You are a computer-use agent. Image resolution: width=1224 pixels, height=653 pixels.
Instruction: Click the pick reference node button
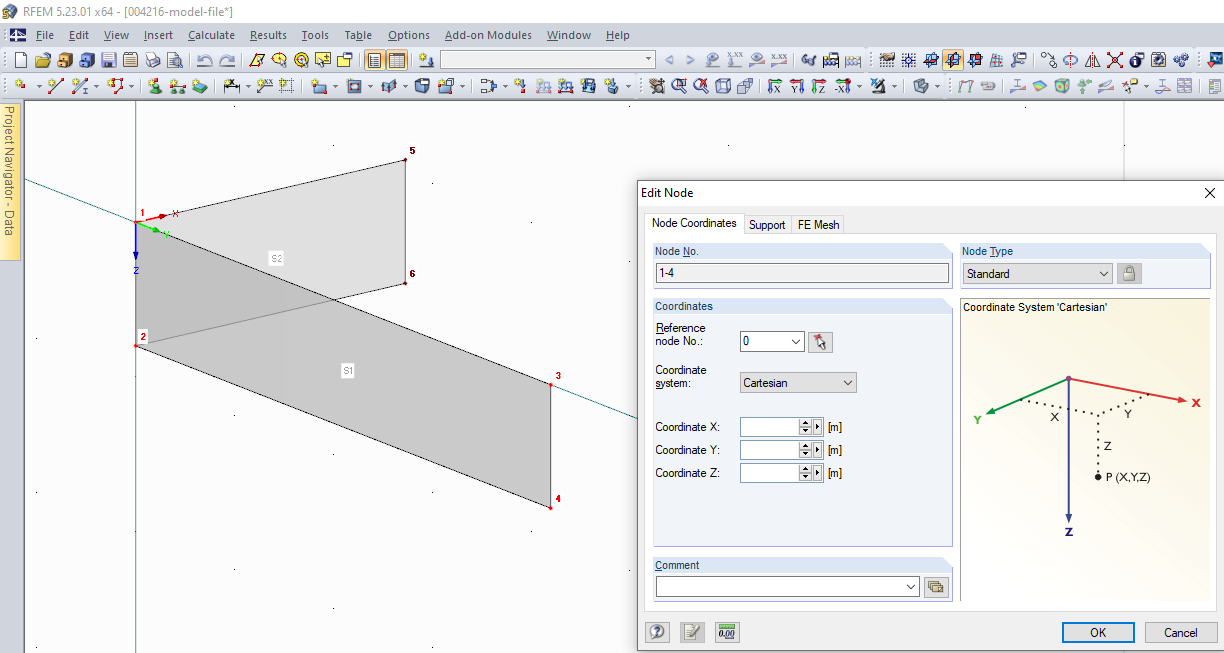pyautogui.click(x=820, y=342)
